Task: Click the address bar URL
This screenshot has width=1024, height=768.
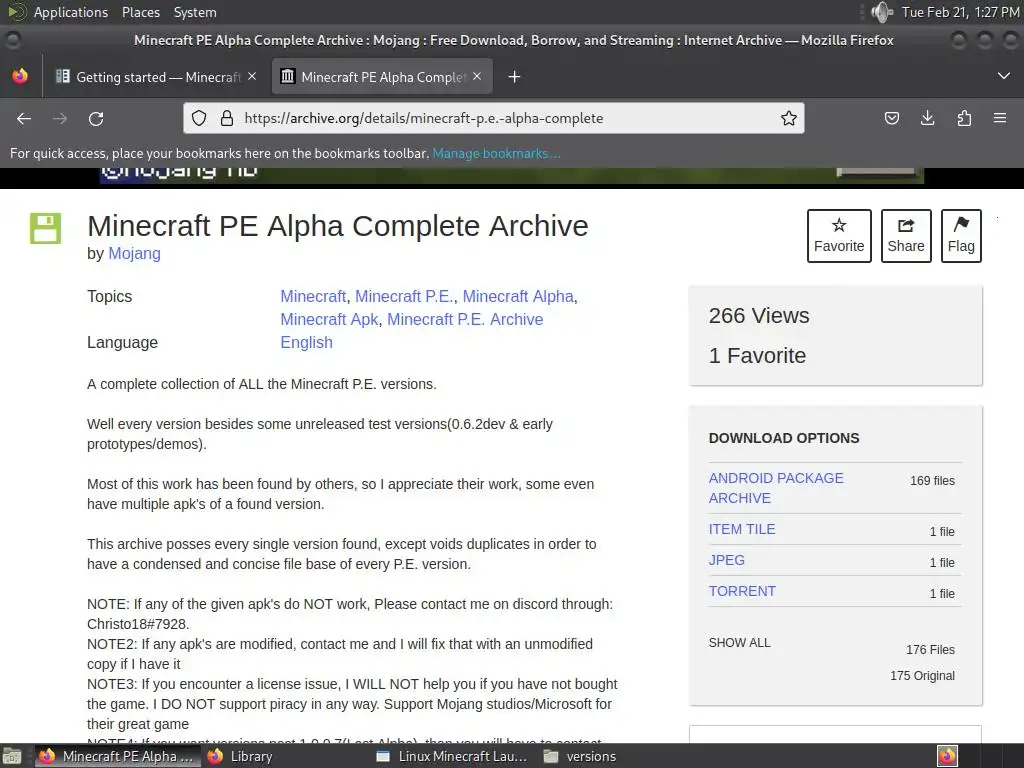Action: 424,118
